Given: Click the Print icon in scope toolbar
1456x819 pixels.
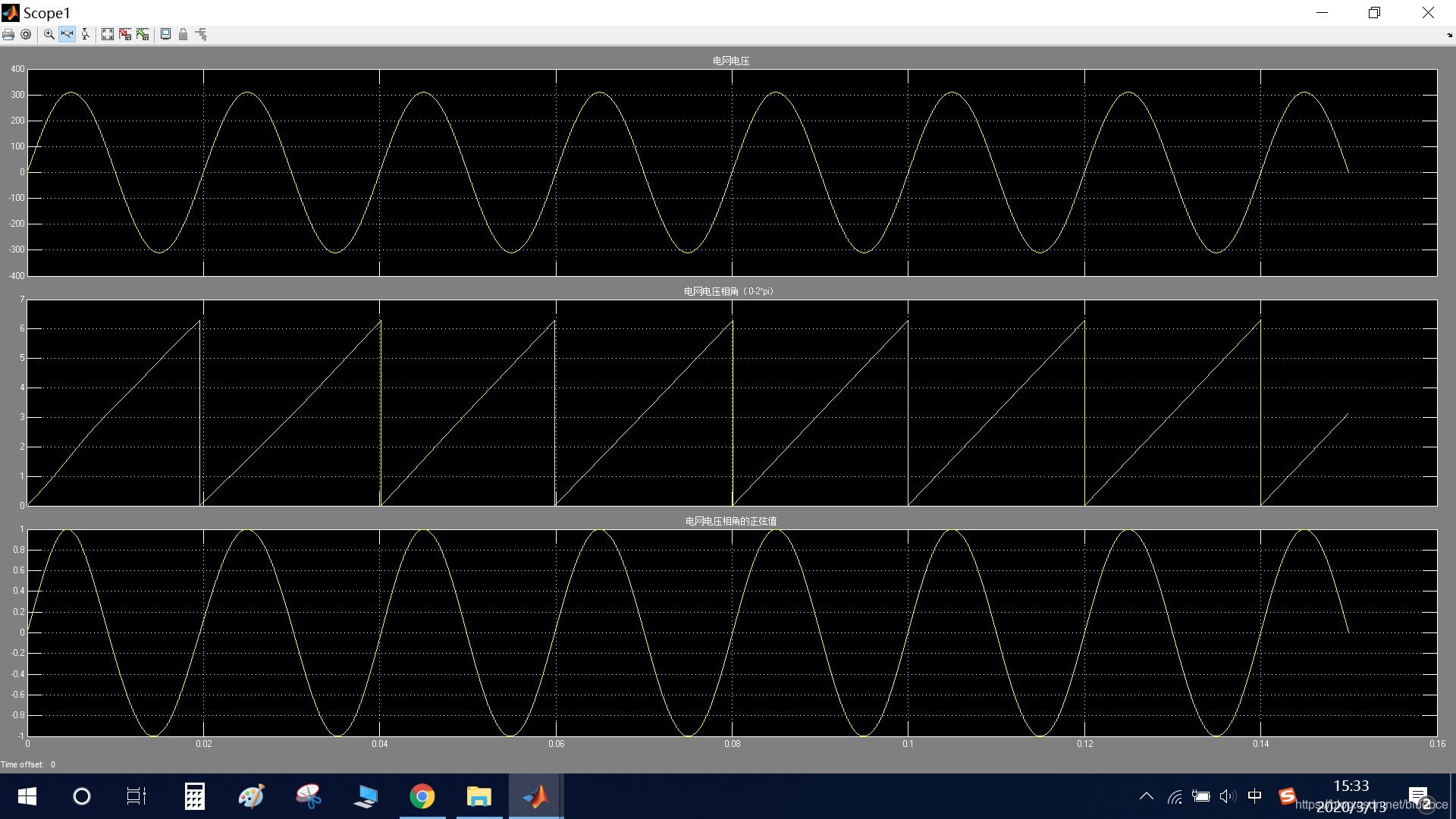Looking at the screenshot, I should click(x=8, y=35).
